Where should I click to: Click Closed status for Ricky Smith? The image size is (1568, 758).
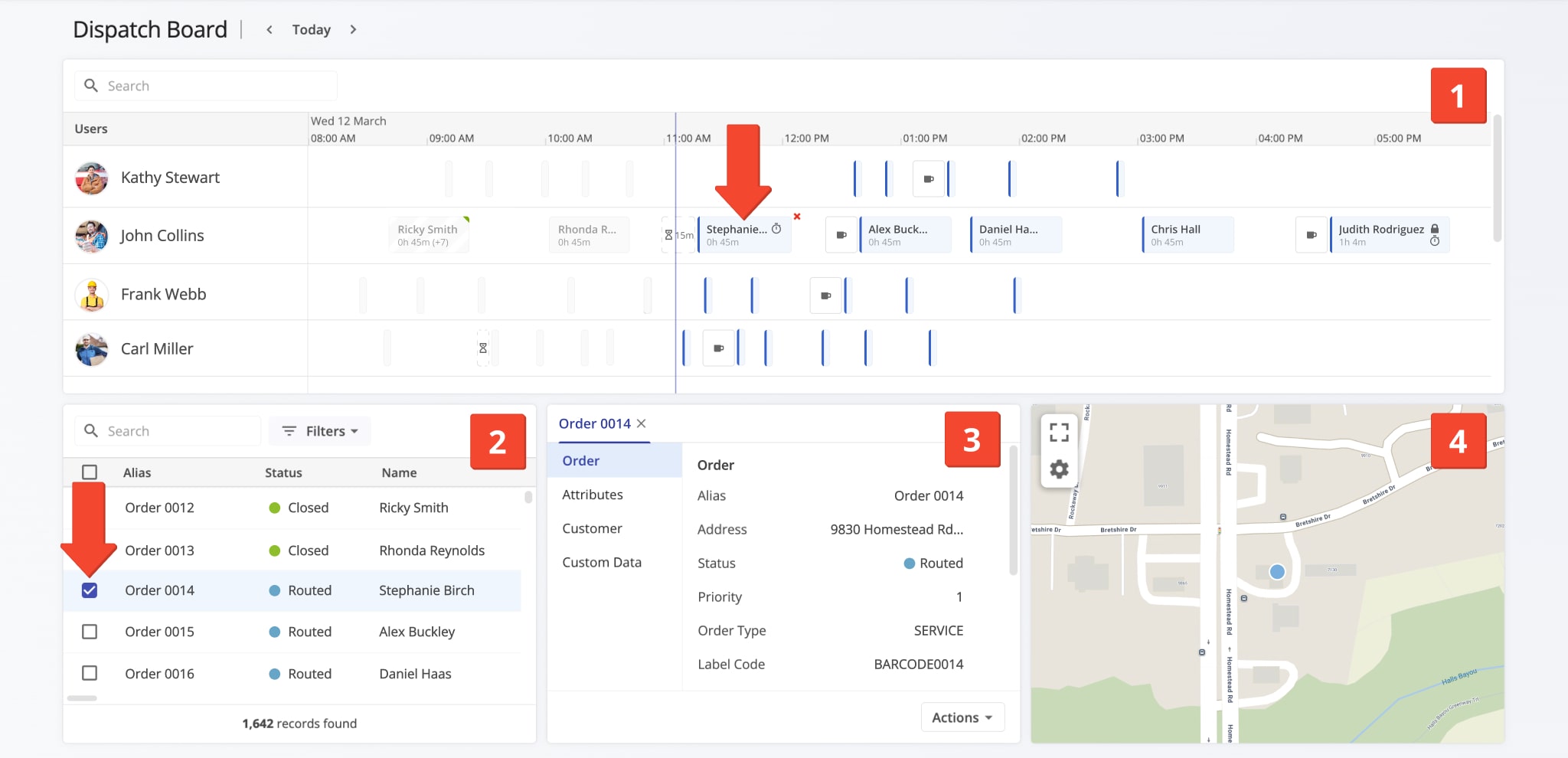[x=299, y=508]
